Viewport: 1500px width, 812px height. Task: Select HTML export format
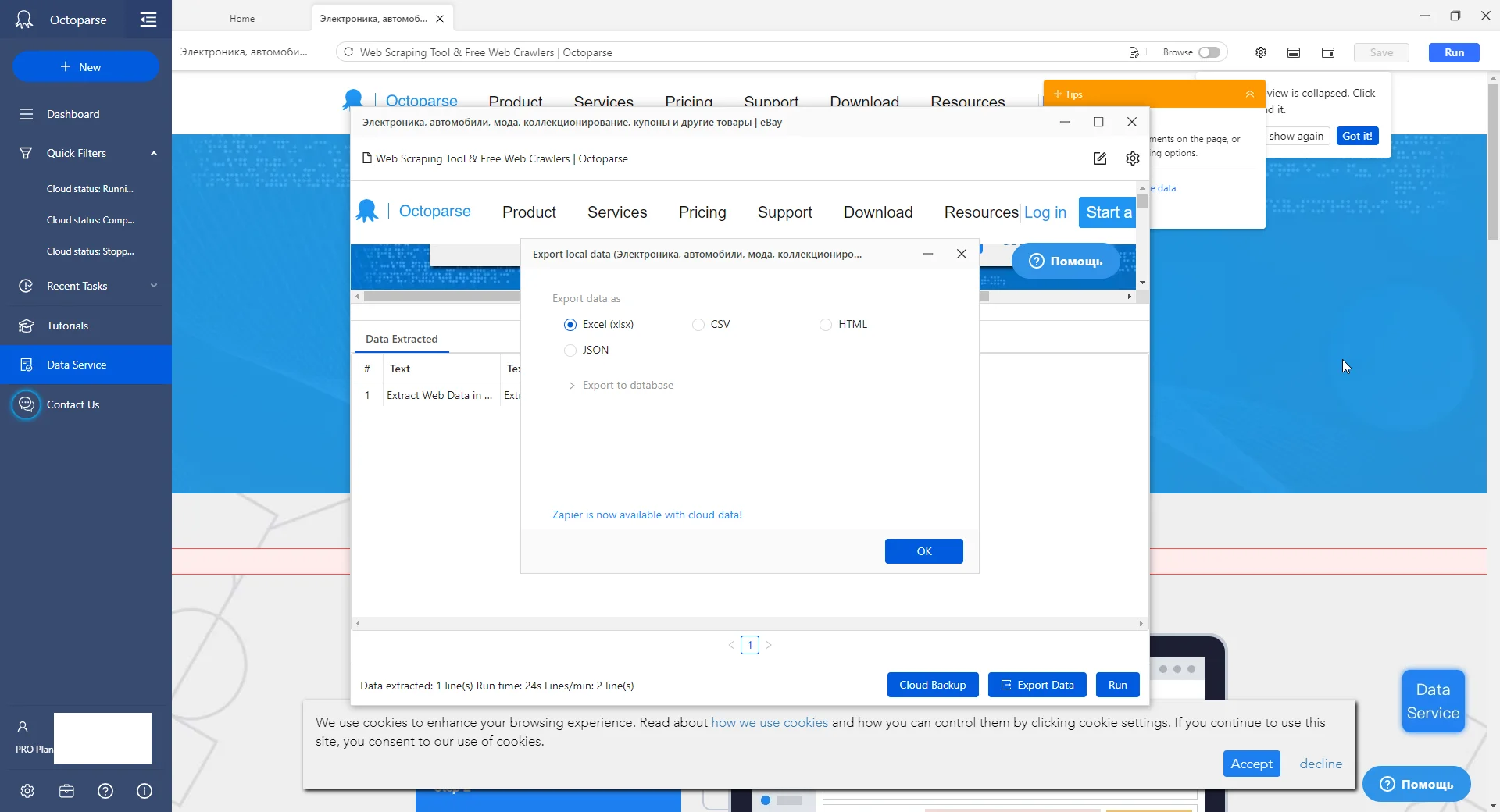(x=826, y=324)
